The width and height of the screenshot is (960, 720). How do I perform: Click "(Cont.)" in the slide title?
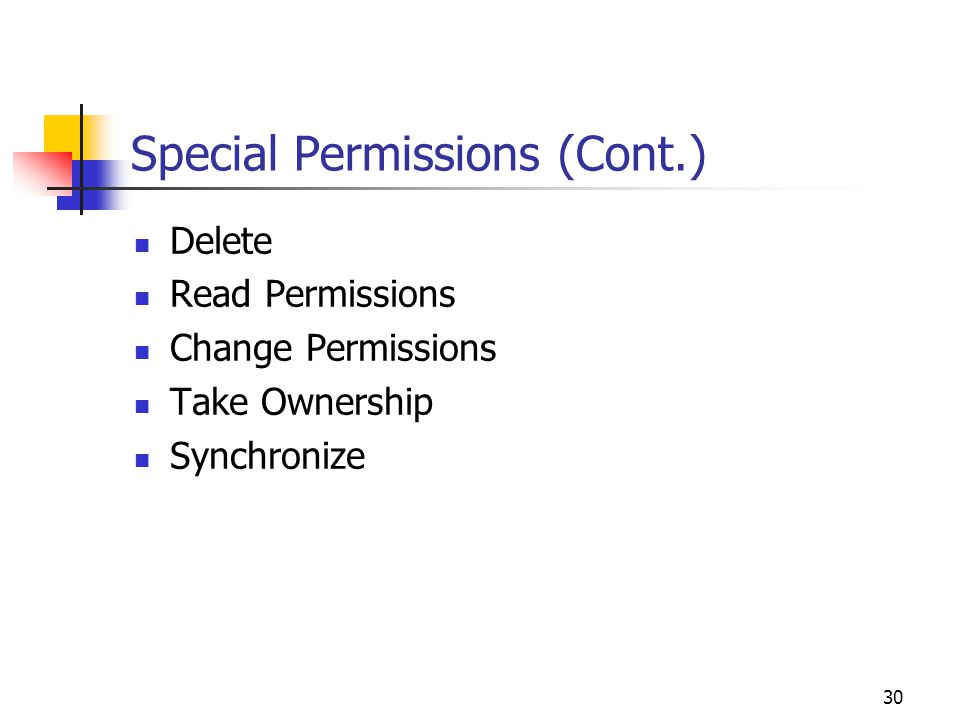(632, 156)
